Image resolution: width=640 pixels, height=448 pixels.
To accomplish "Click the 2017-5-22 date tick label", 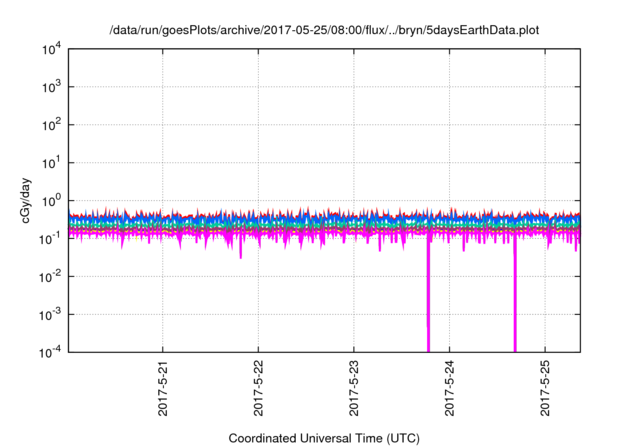I will [x=258, y=388].
